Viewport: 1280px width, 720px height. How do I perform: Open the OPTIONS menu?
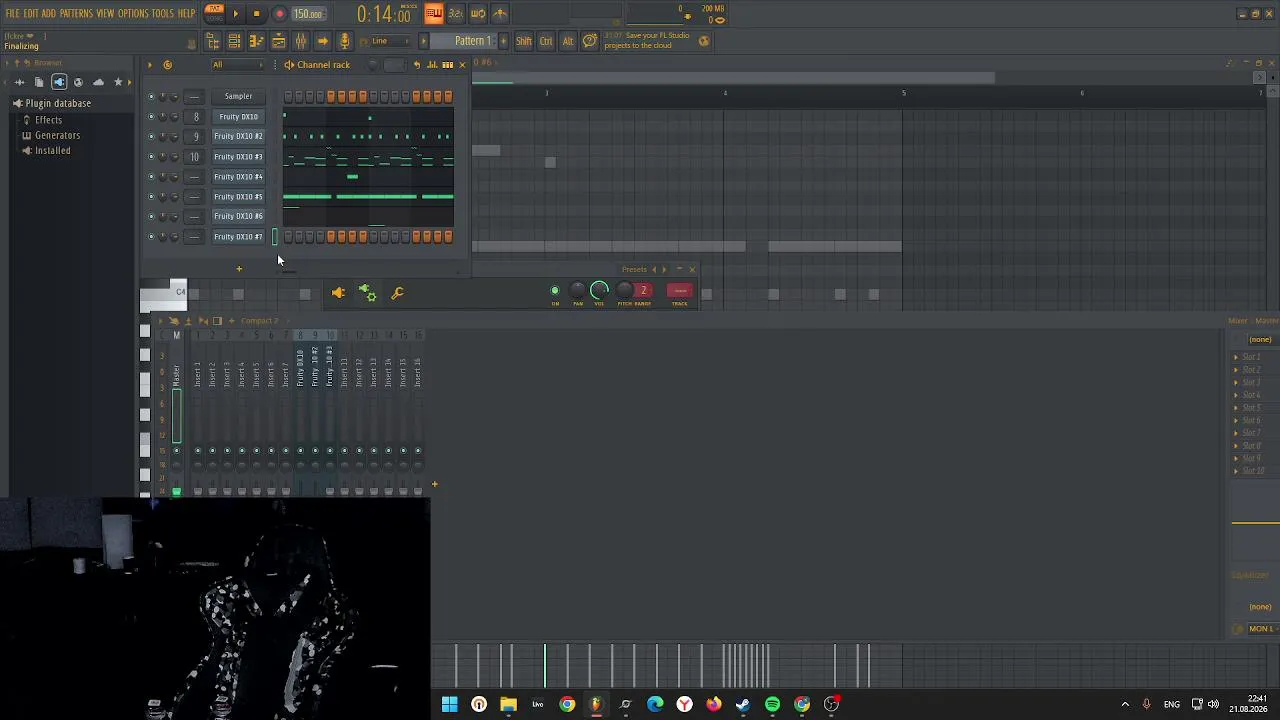[x=133, y=13]
